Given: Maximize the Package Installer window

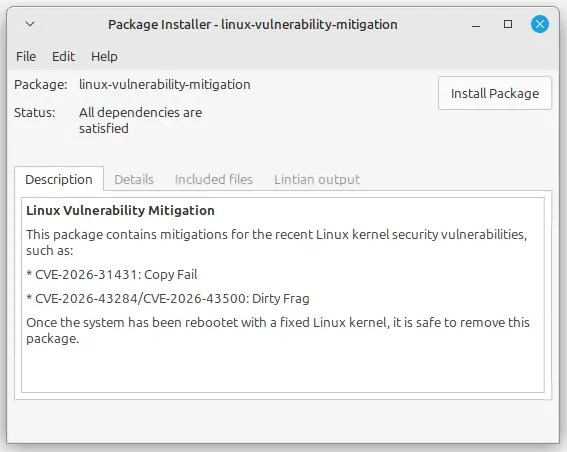Looking at the screenshot, I should point(508,24).
